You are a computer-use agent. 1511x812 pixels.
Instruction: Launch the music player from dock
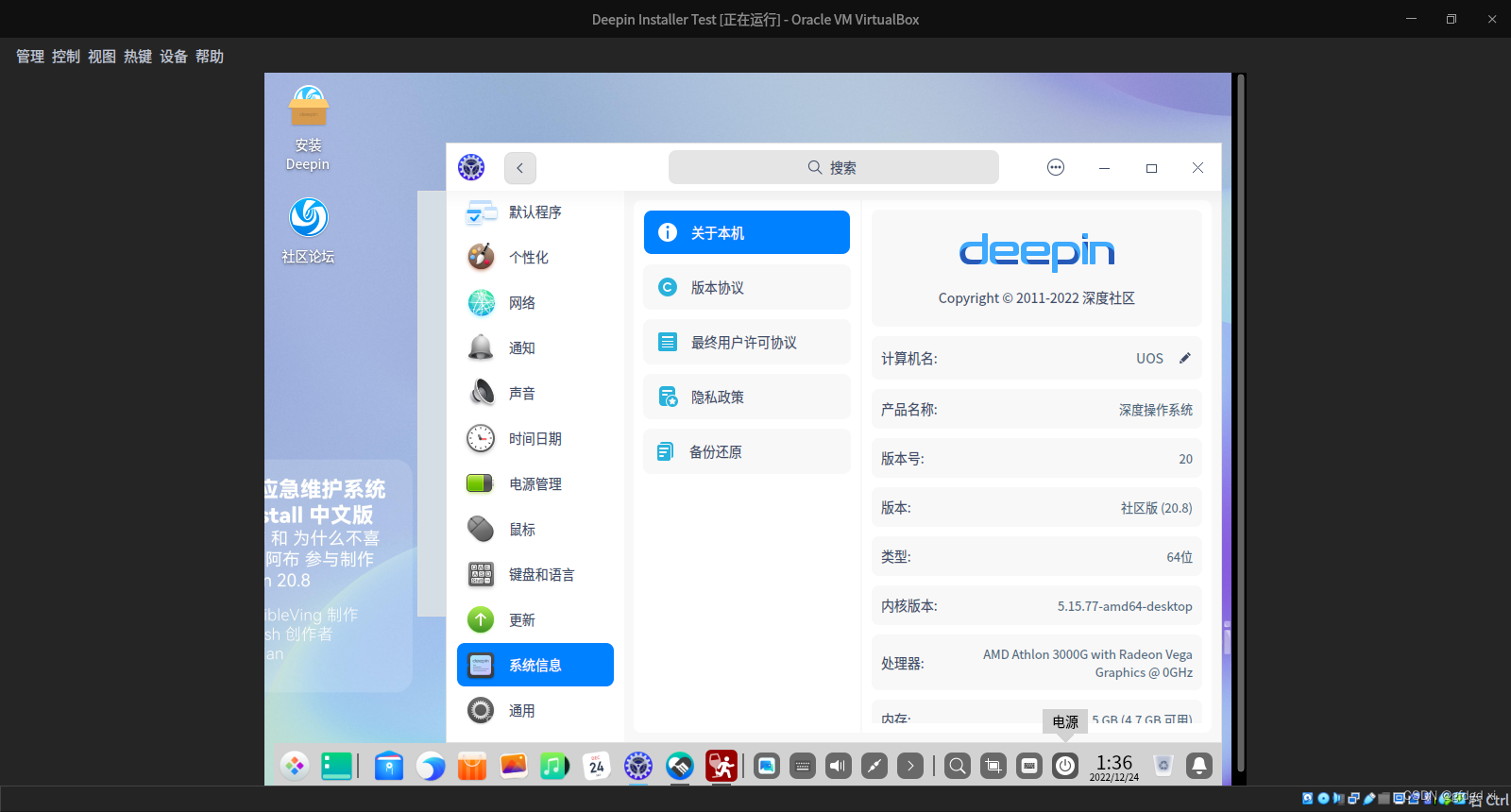click(x=555, y=766)
